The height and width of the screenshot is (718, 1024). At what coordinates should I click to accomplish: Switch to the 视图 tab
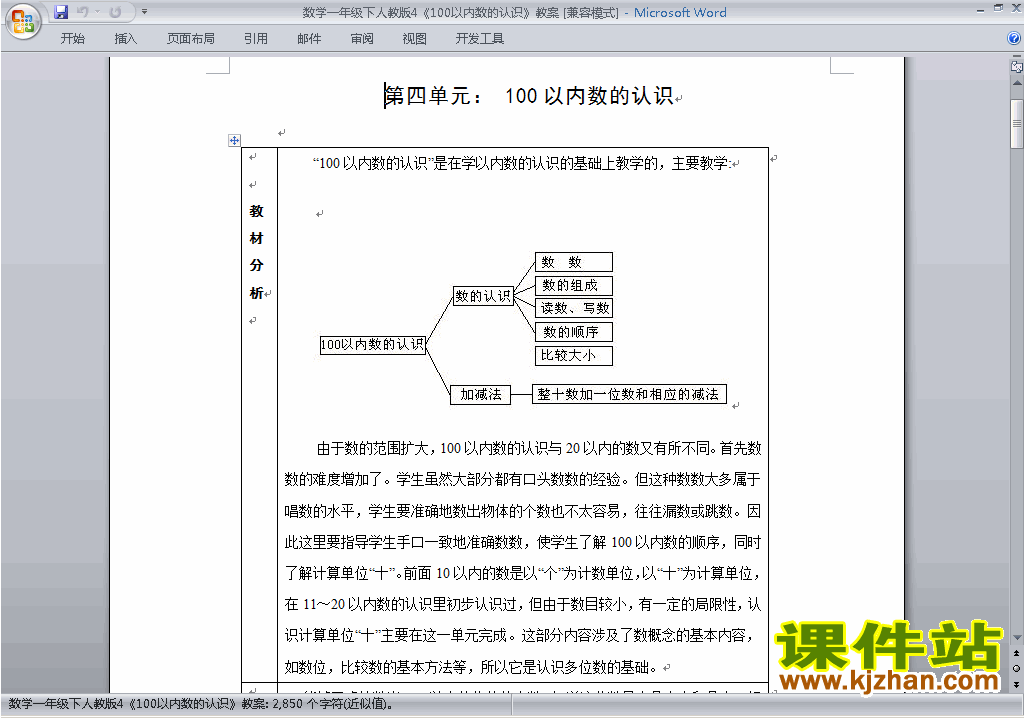click(414, 39)
